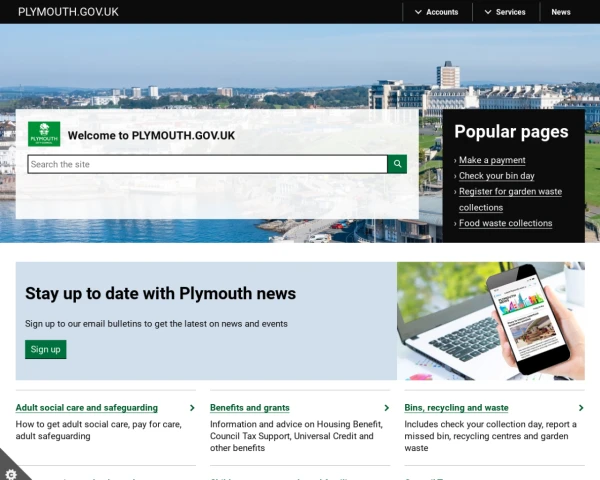Click the arrow beside Adult social care
Screen dimensions: 600x480
(x=192, y=408)
